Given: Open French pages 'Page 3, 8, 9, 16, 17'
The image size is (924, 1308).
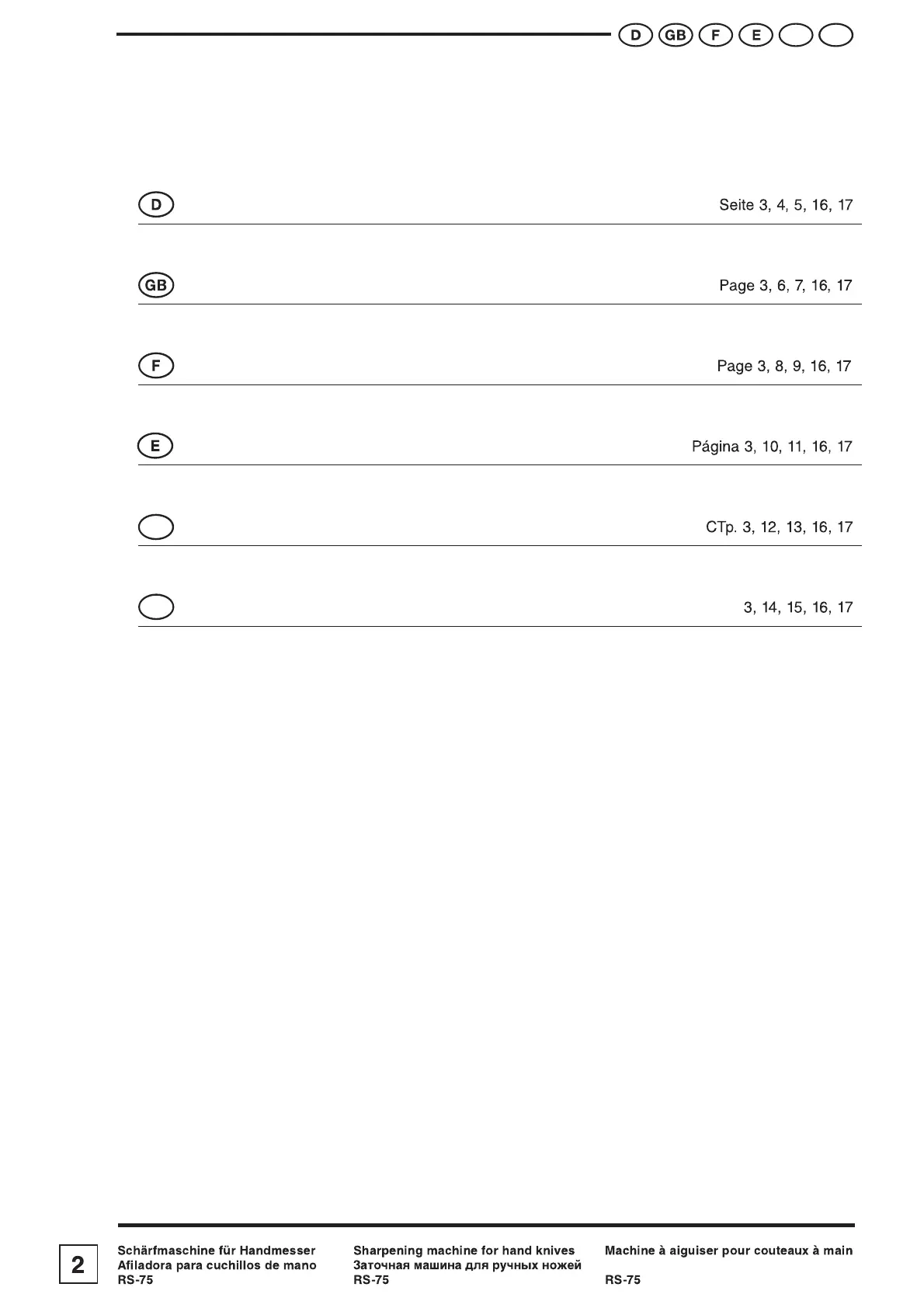Looking at the screenshot, I should click(x=783, y=366).
